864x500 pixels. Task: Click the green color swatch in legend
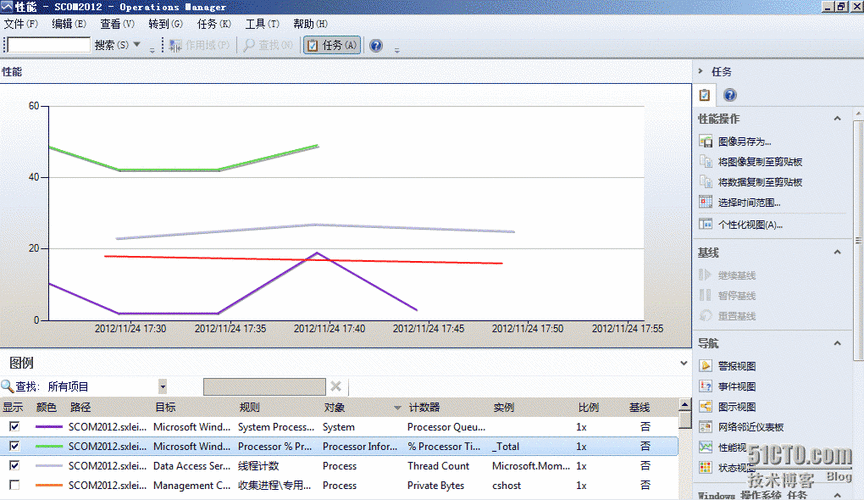click(49, 446)
